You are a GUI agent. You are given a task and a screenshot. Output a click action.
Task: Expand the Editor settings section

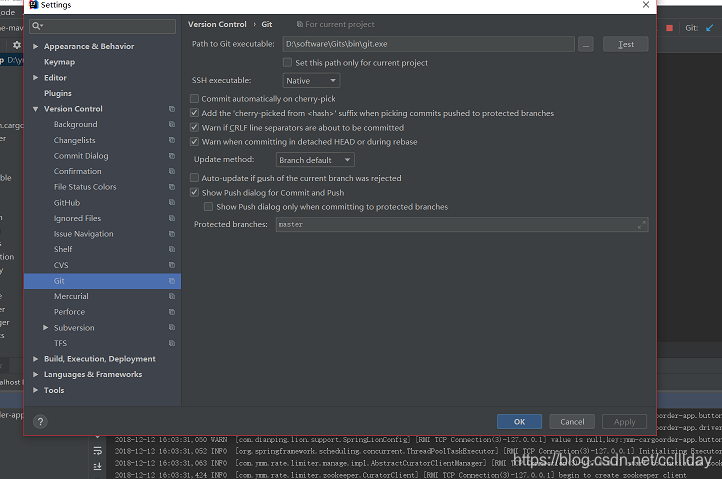35,77
